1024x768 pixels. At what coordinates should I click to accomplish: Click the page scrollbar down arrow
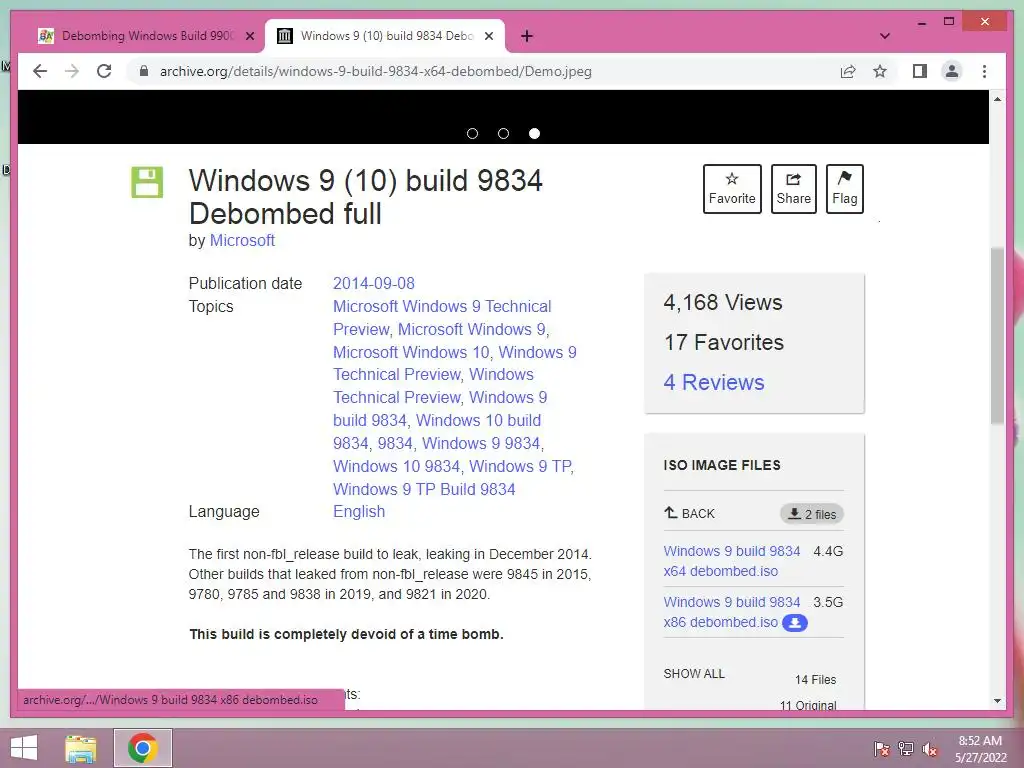997,701
